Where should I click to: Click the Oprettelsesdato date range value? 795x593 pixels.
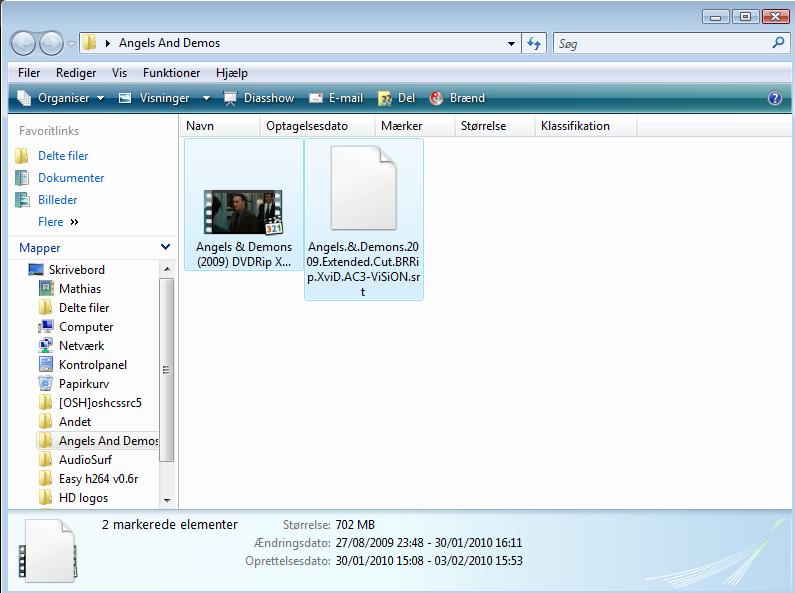pyautogui.click(x=429, y=561)
